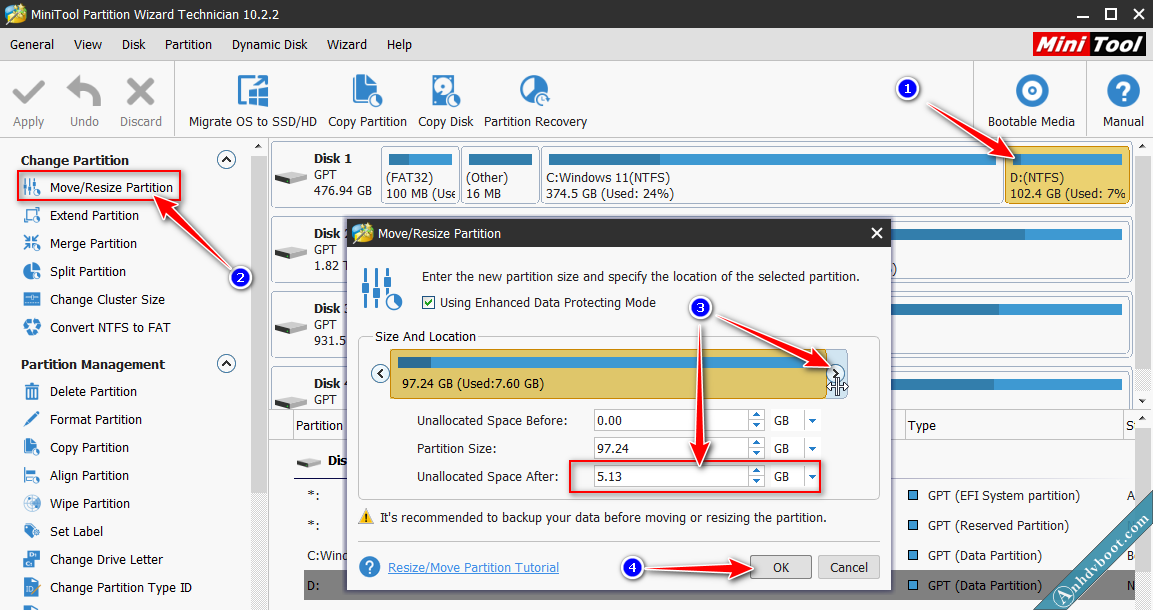Select Change Partition Type ID
The width and height of the screenshot is (1153, 610).
pos(107,587)
